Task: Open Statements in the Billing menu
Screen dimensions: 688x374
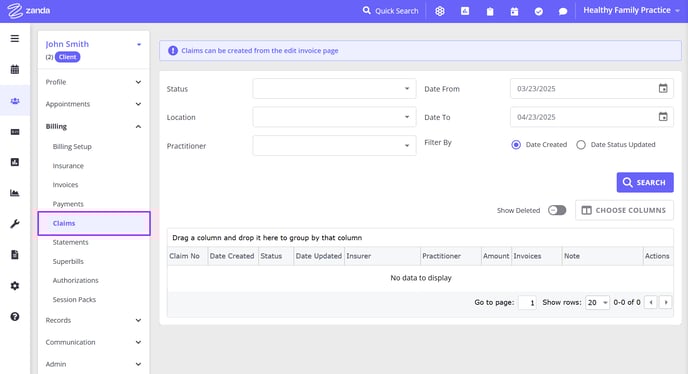Action: tap(70, 242)
